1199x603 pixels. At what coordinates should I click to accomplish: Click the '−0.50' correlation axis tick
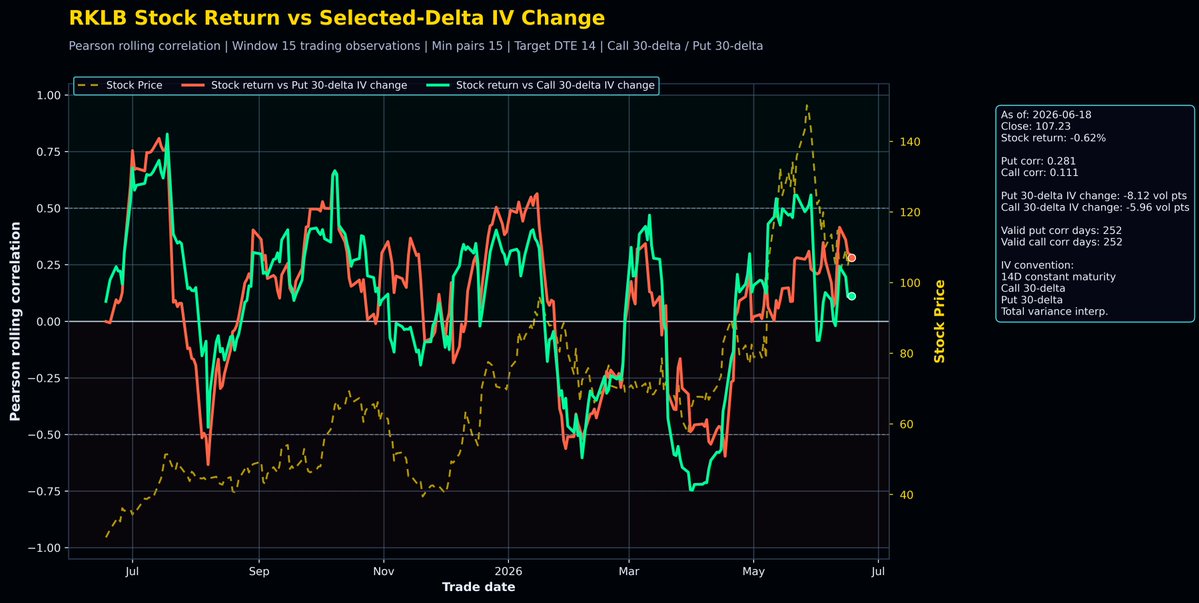(x=44, y=435)
